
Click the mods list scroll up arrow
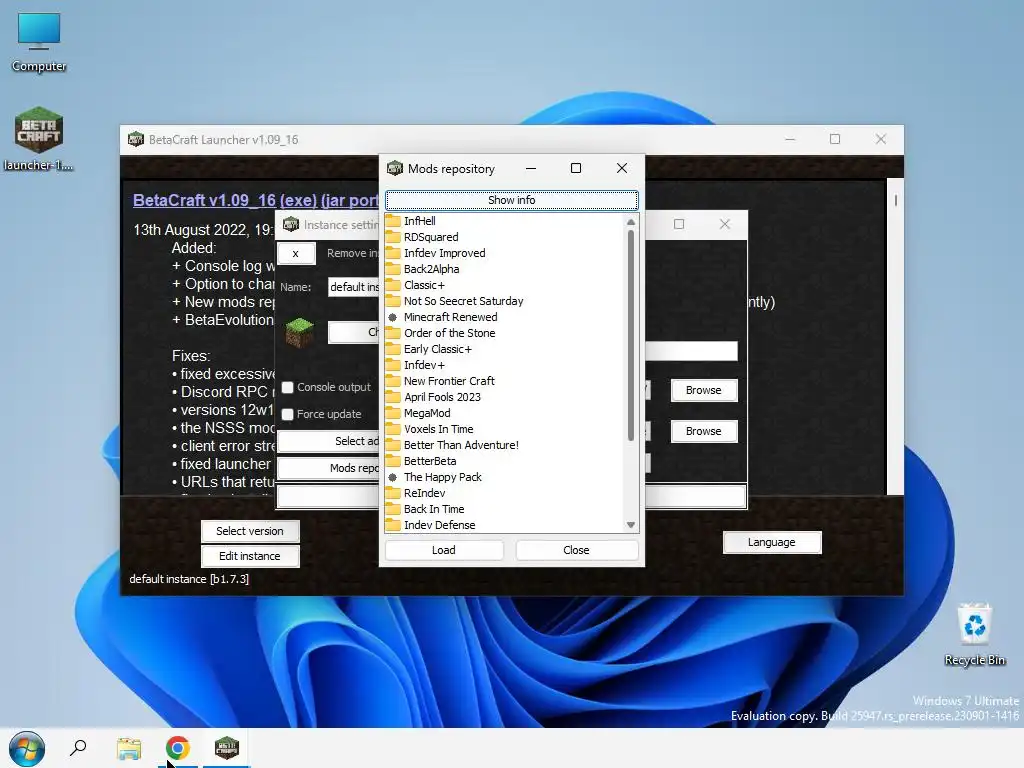coord(630,222)
